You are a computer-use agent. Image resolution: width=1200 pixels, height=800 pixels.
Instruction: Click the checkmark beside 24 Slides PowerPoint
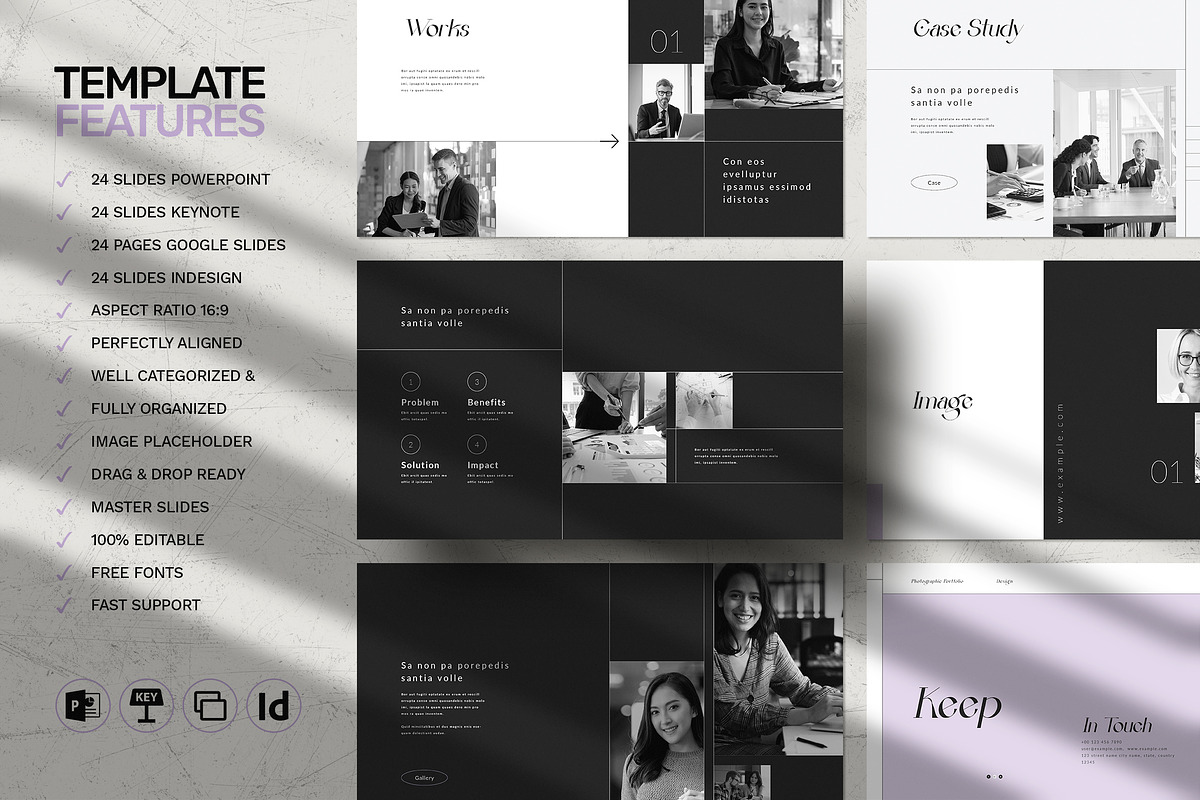click(65, 180)
